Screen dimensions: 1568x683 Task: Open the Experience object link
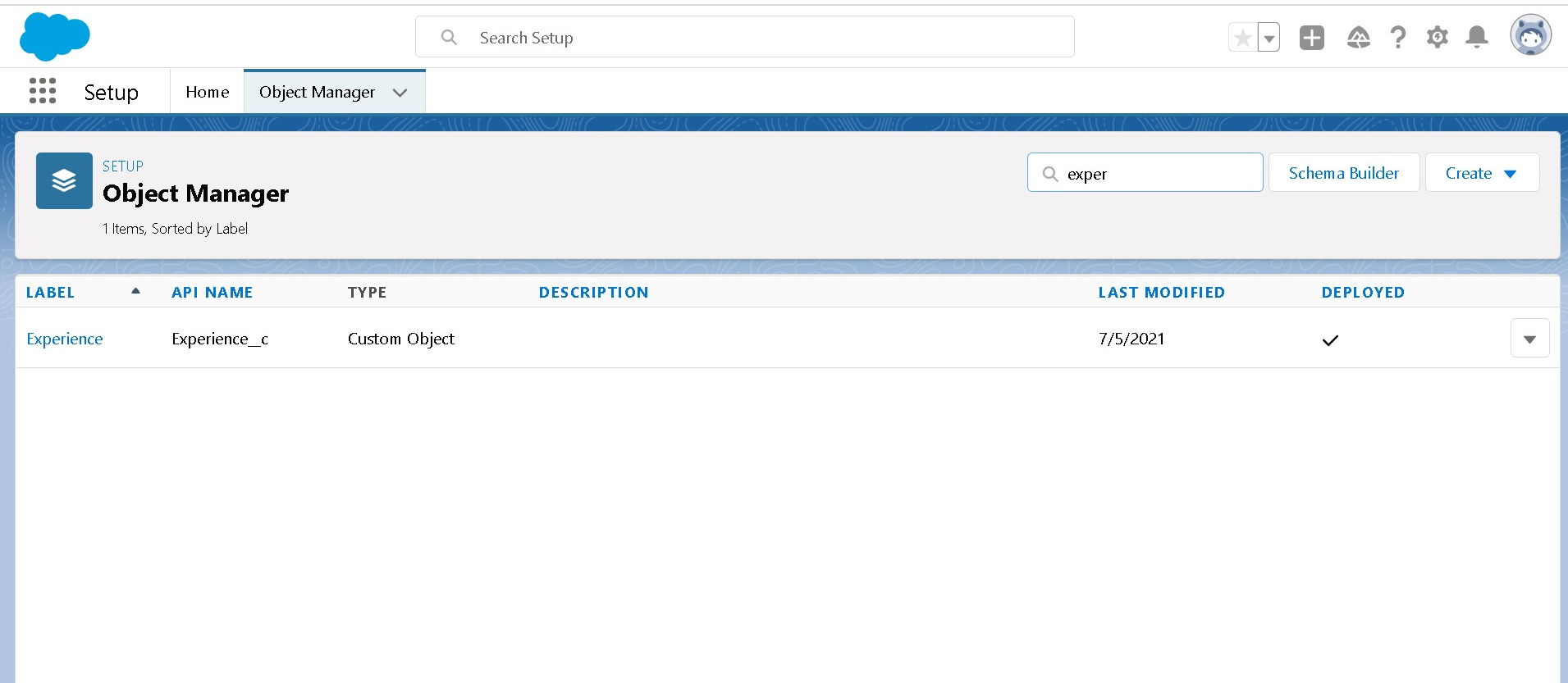65,339
